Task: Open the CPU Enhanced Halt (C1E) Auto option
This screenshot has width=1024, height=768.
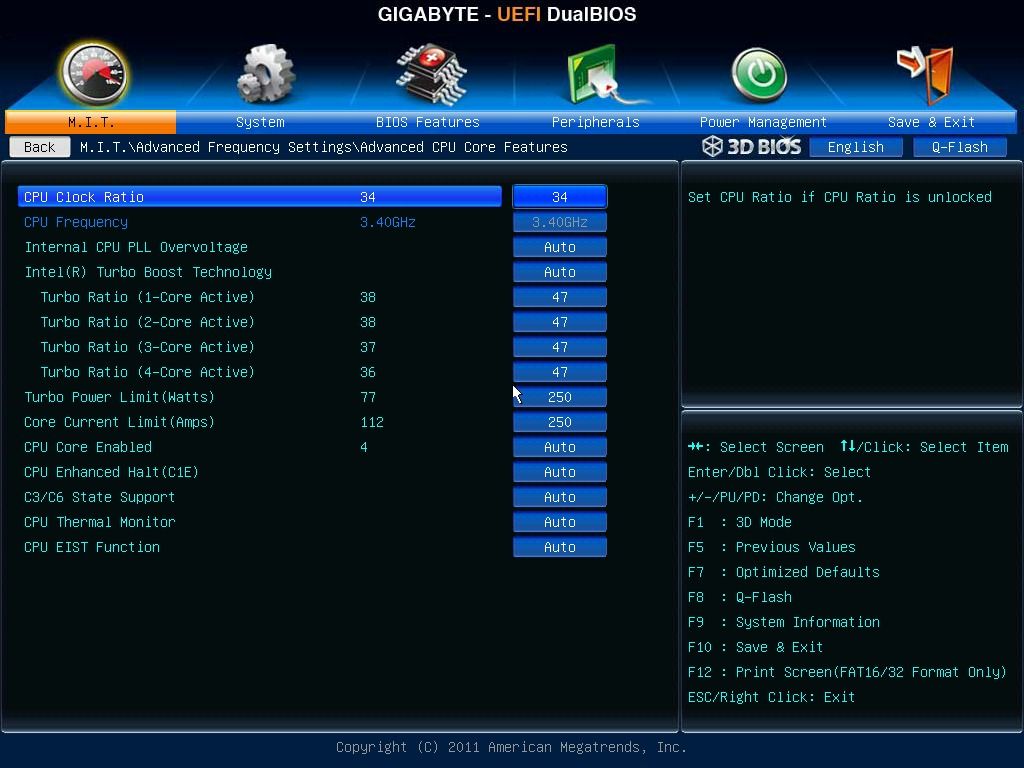Action: click(x=560, y=472)
